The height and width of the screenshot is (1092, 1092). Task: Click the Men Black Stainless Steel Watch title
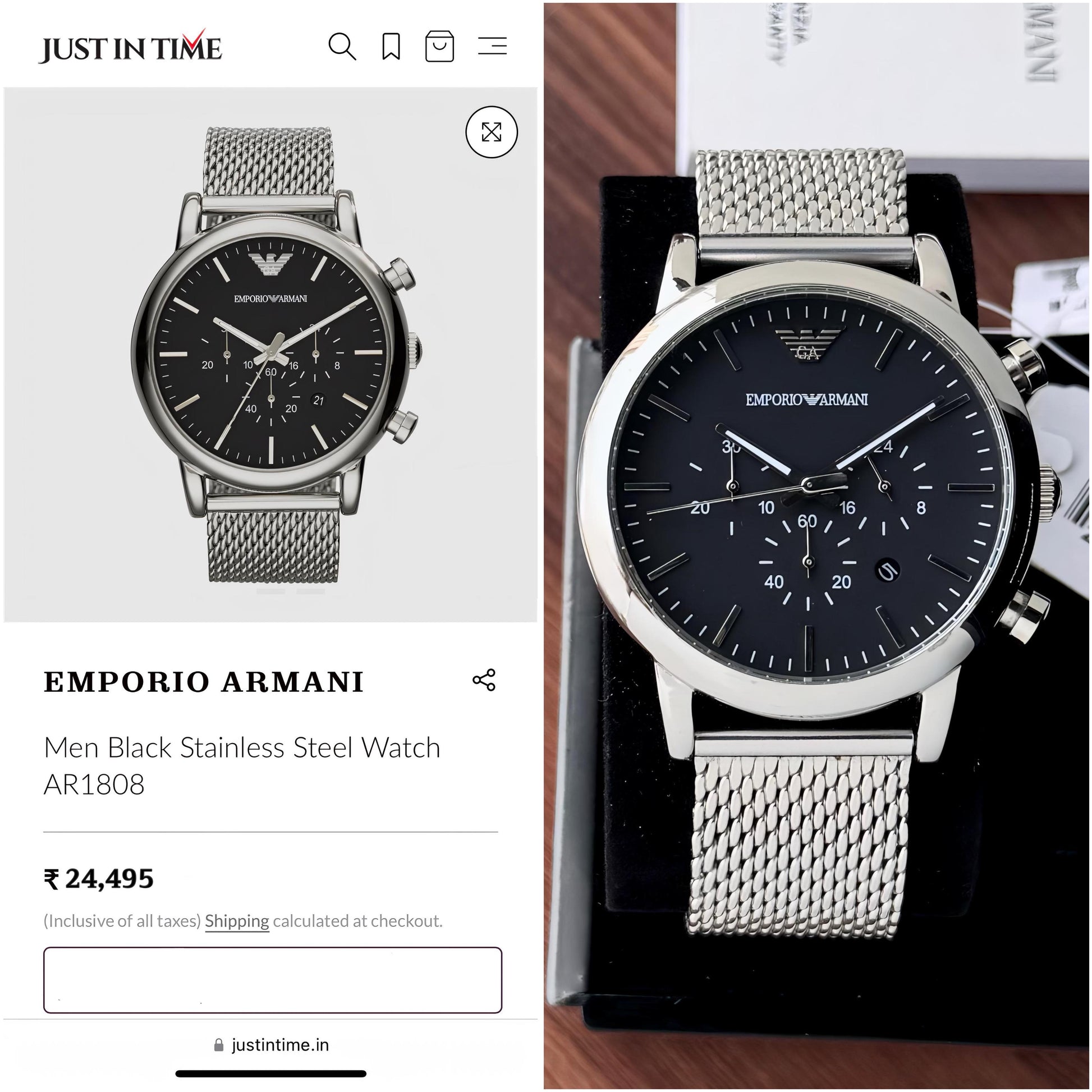click(242, 747)
